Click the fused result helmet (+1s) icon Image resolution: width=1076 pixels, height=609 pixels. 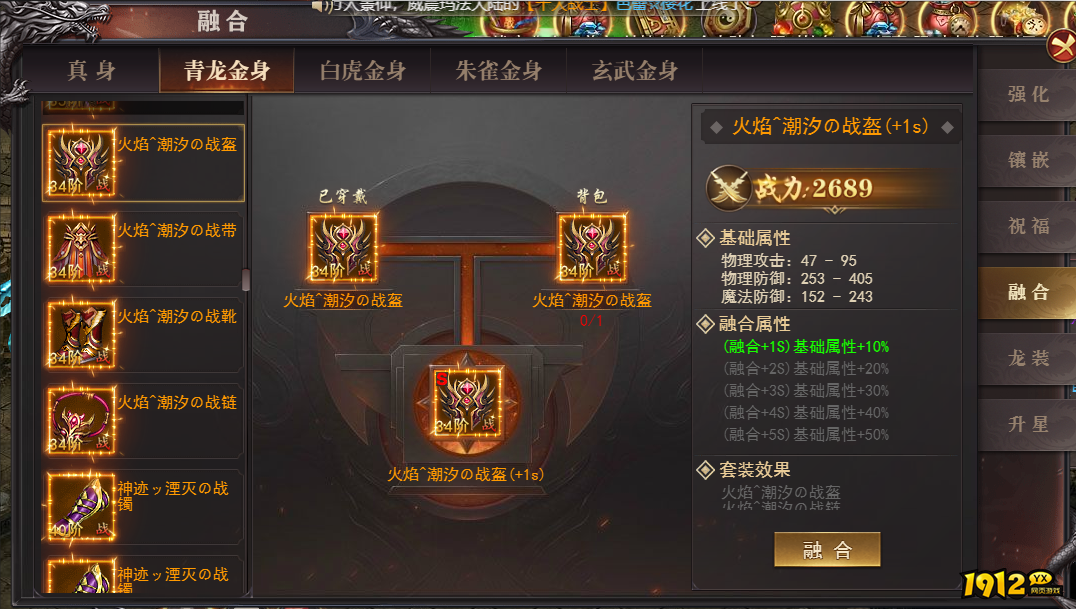tap(467, 403)
